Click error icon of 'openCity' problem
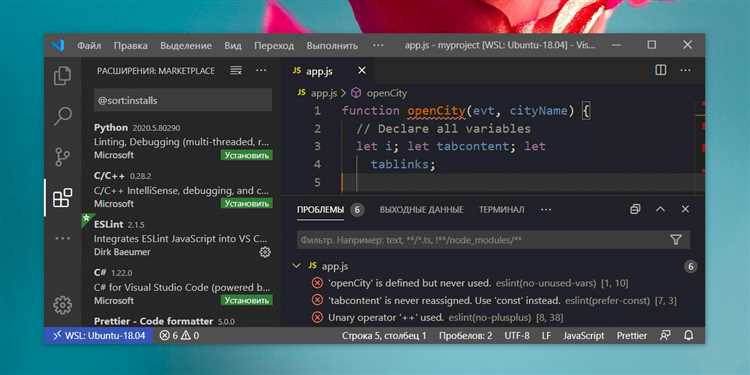The image size is (750, 375). 317,283
